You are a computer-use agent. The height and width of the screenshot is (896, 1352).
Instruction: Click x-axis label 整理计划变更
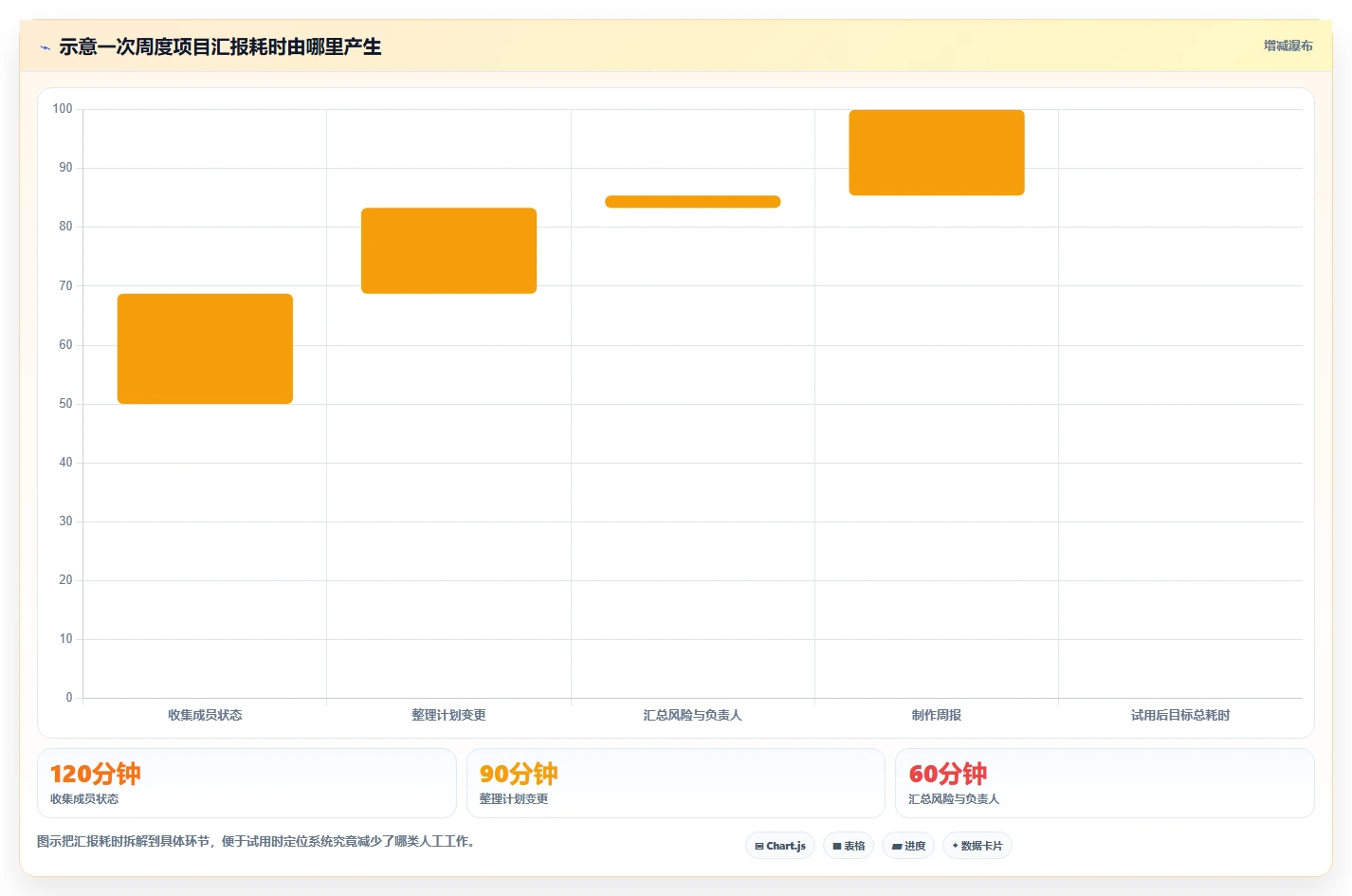(x=448, y=715)
